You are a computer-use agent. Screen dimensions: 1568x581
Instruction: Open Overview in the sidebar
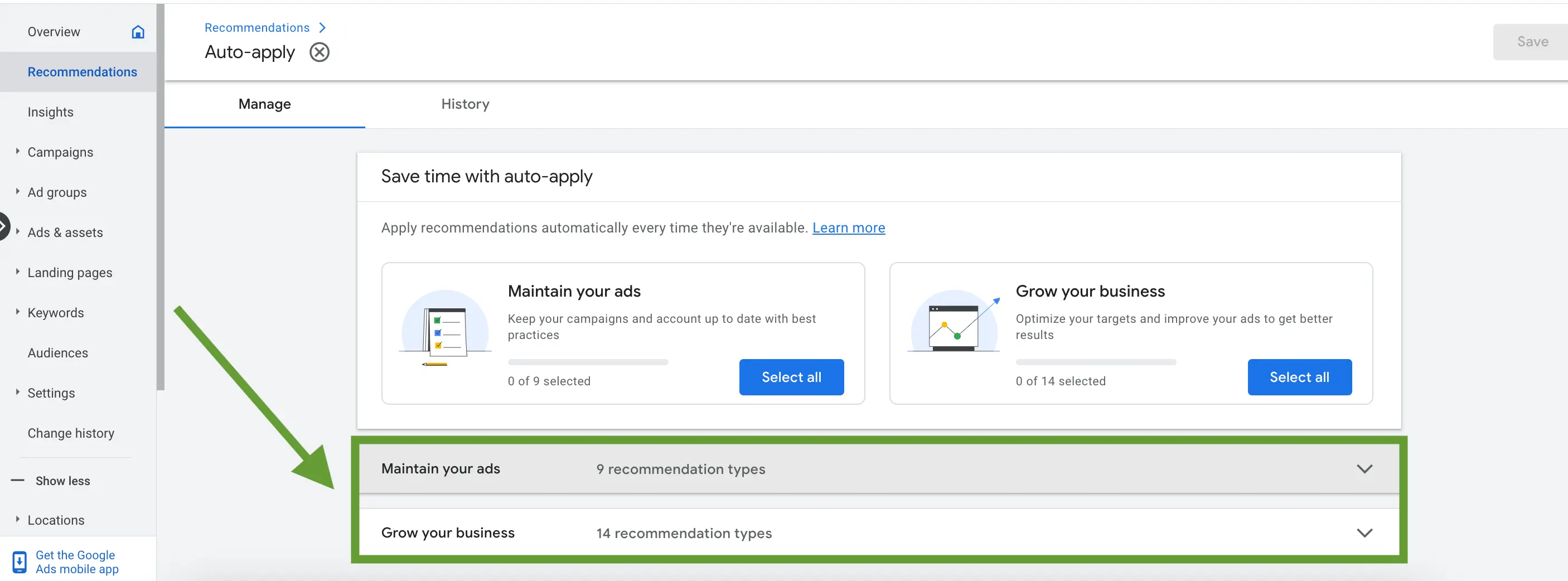[54, 32]
